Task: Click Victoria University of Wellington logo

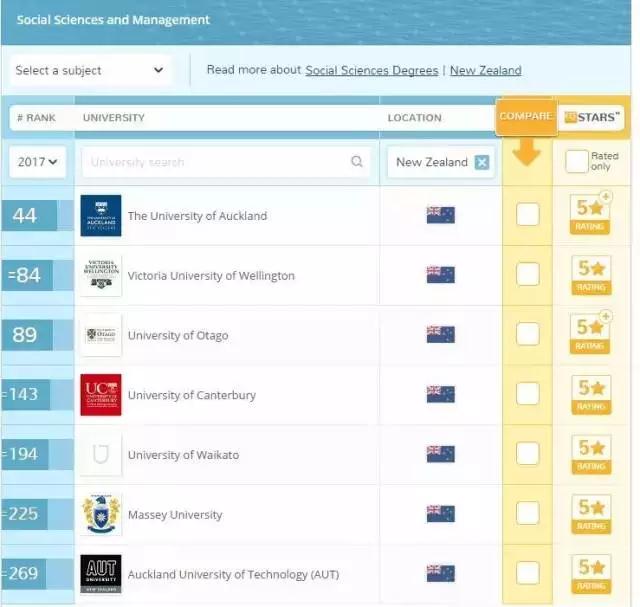Action: [101, 276]
